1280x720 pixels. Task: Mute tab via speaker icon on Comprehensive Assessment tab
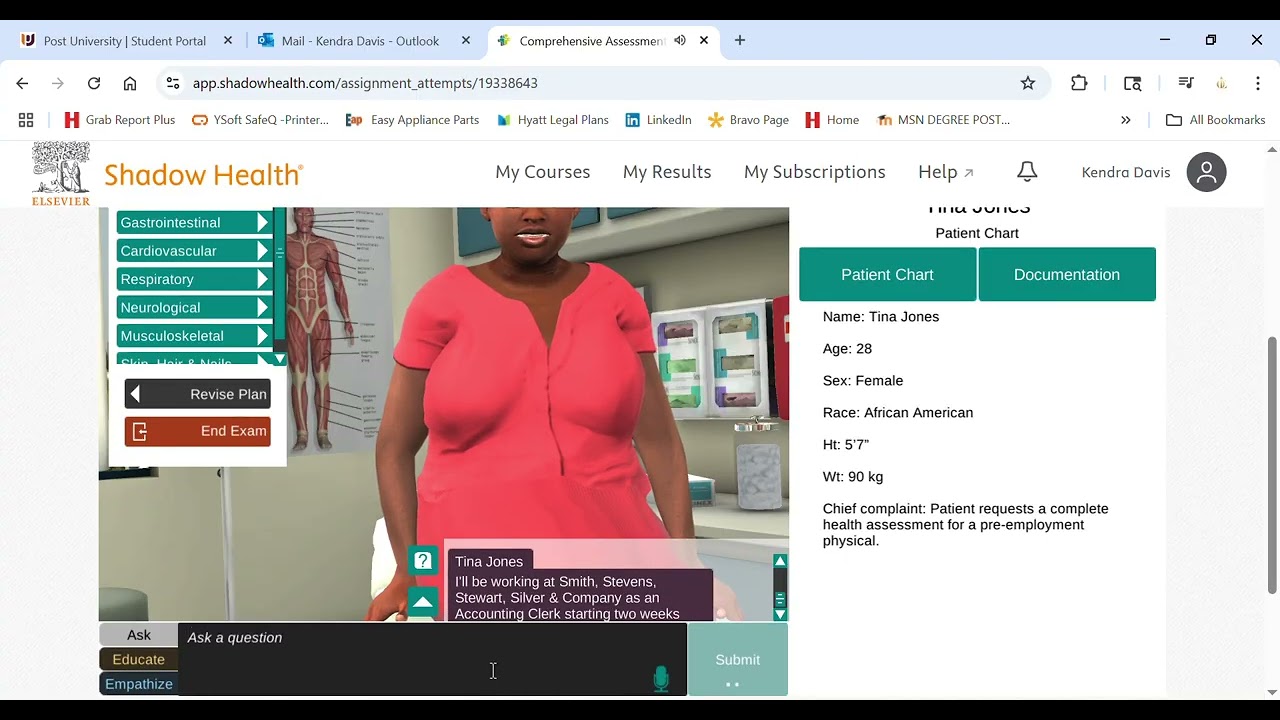tap(680, 41)
